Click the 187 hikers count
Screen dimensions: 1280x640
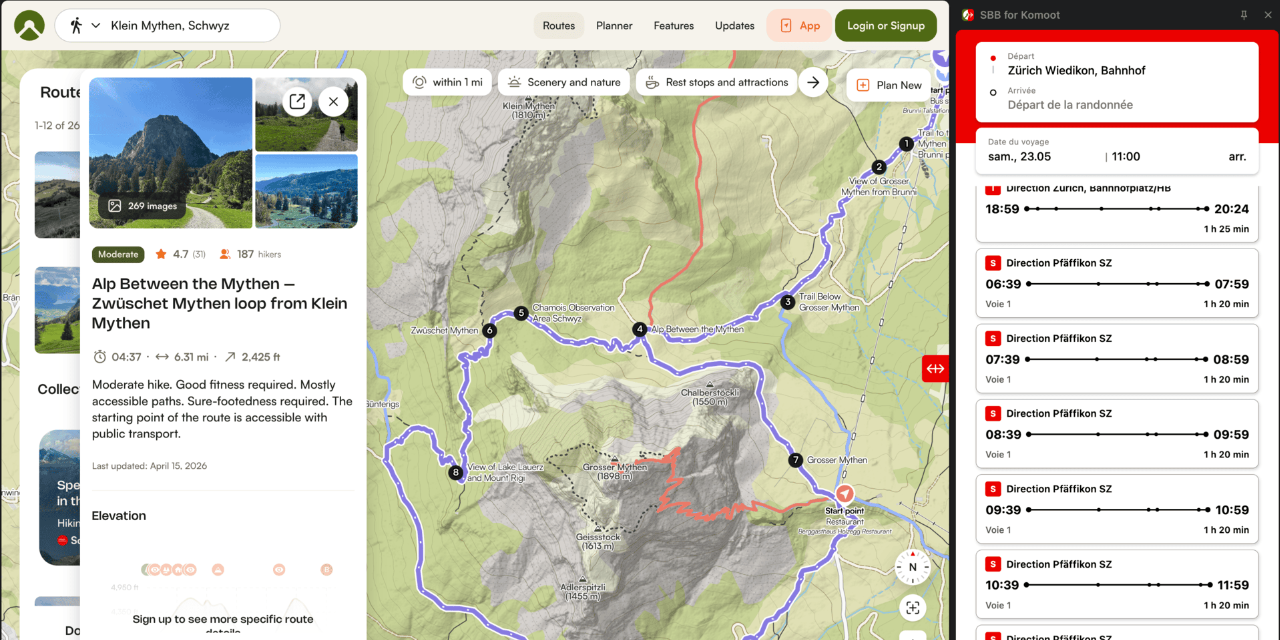coord(250,254)
